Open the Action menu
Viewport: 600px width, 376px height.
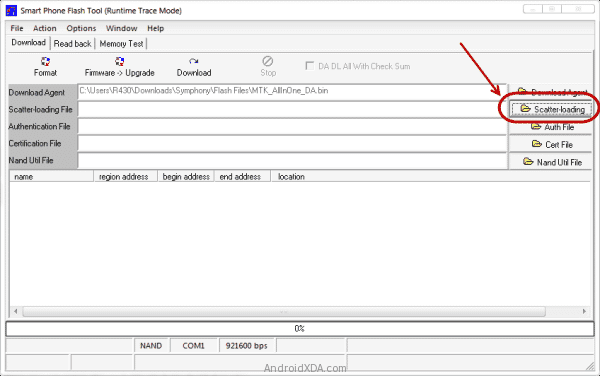coord(44,28)
